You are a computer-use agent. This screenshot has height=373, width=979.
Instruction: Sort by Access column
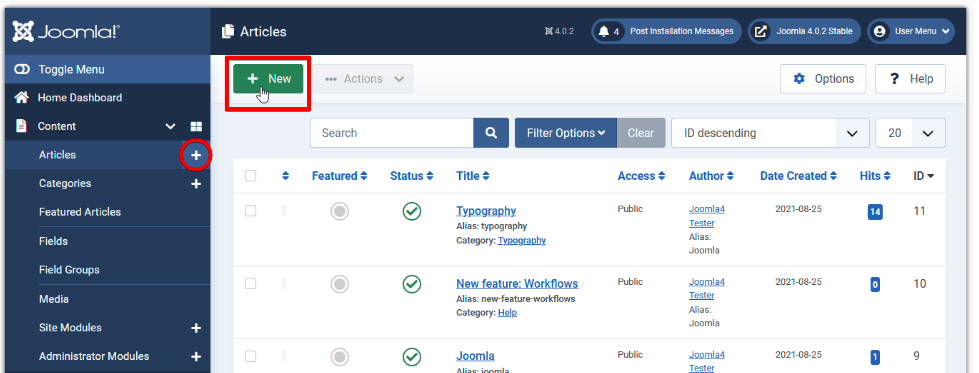pyautogui.click(x=641, y=176)
